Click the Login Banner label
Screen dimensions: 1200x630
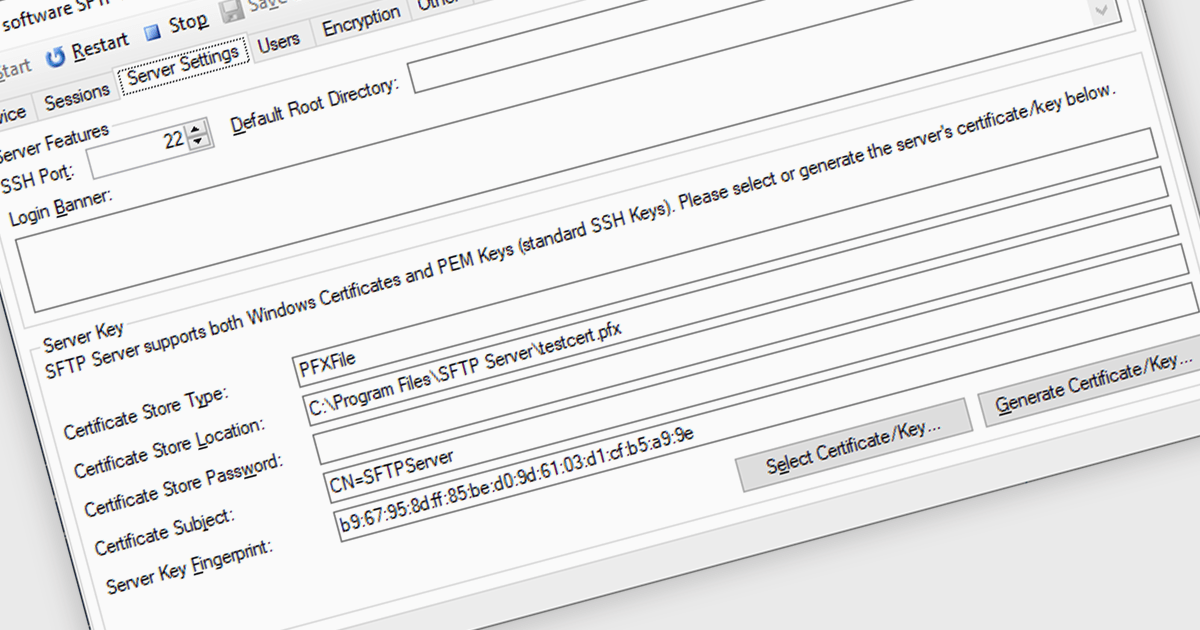point(62,205)
